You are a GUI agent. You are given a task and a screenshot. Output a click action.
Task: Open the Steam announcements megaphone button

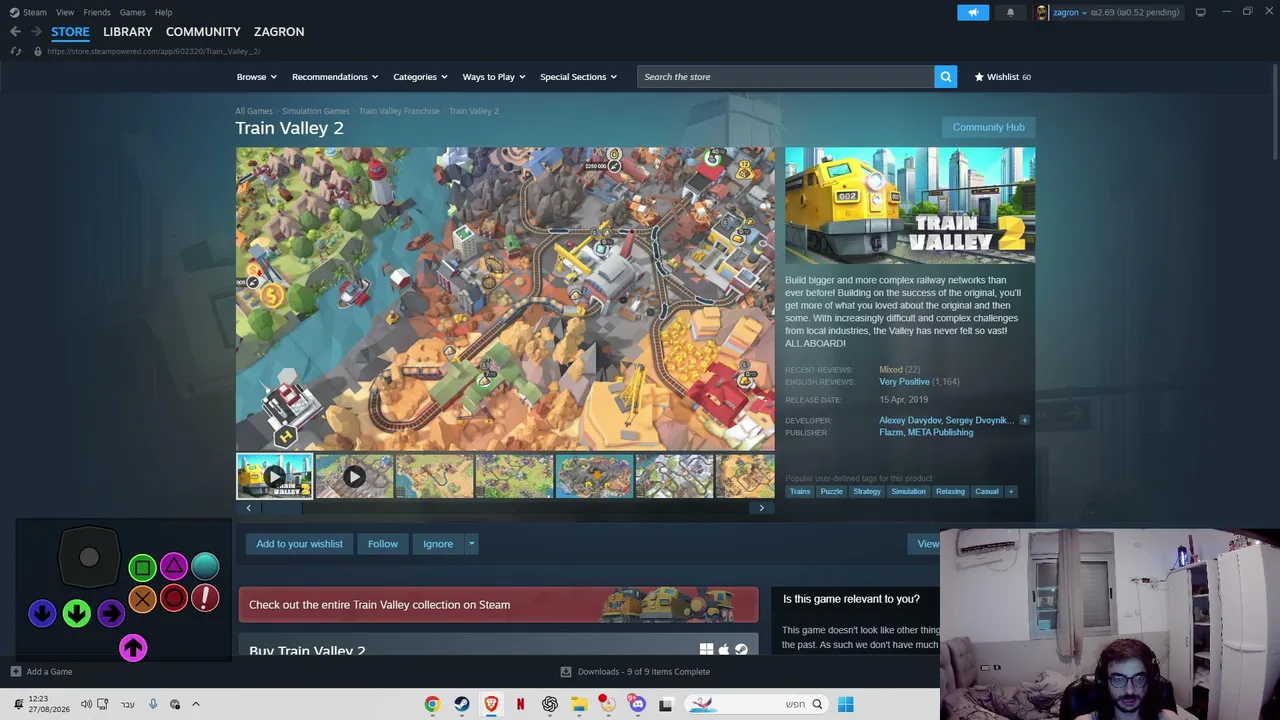pyautogui.click(x=973, y=12)
